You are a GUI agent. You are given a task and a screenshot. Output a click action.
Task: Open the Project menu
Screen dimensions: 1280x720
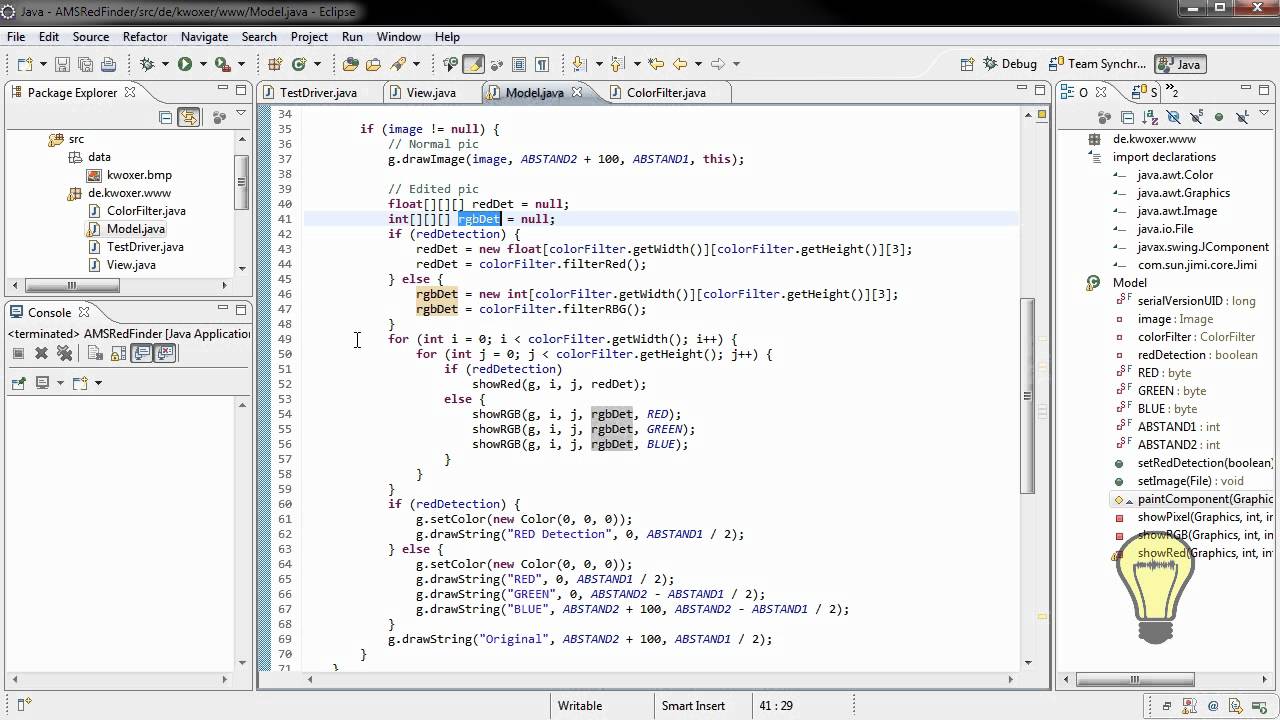309,37
